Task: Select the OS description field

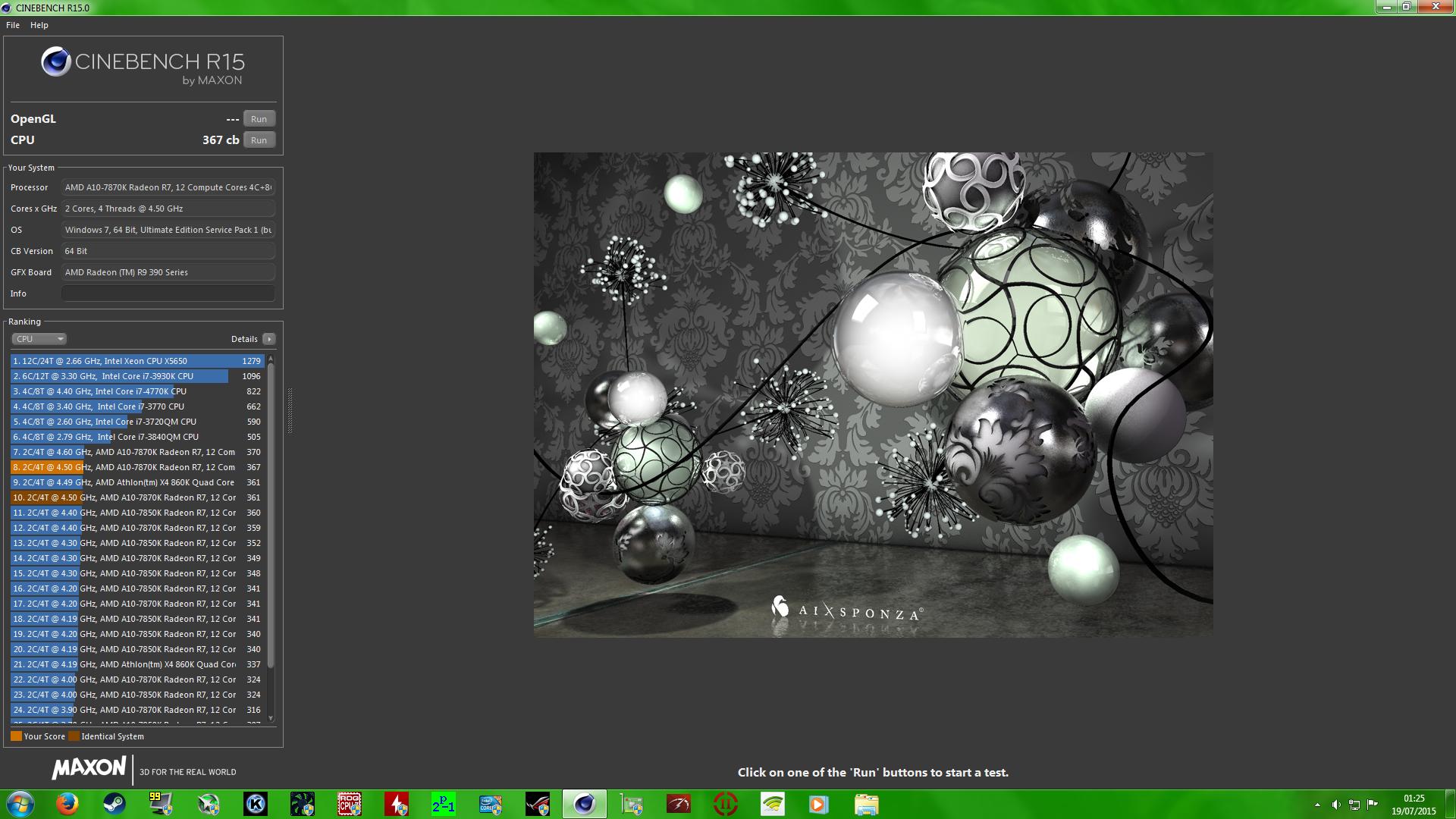Action: pyautogui.click(x=168, y=230)
